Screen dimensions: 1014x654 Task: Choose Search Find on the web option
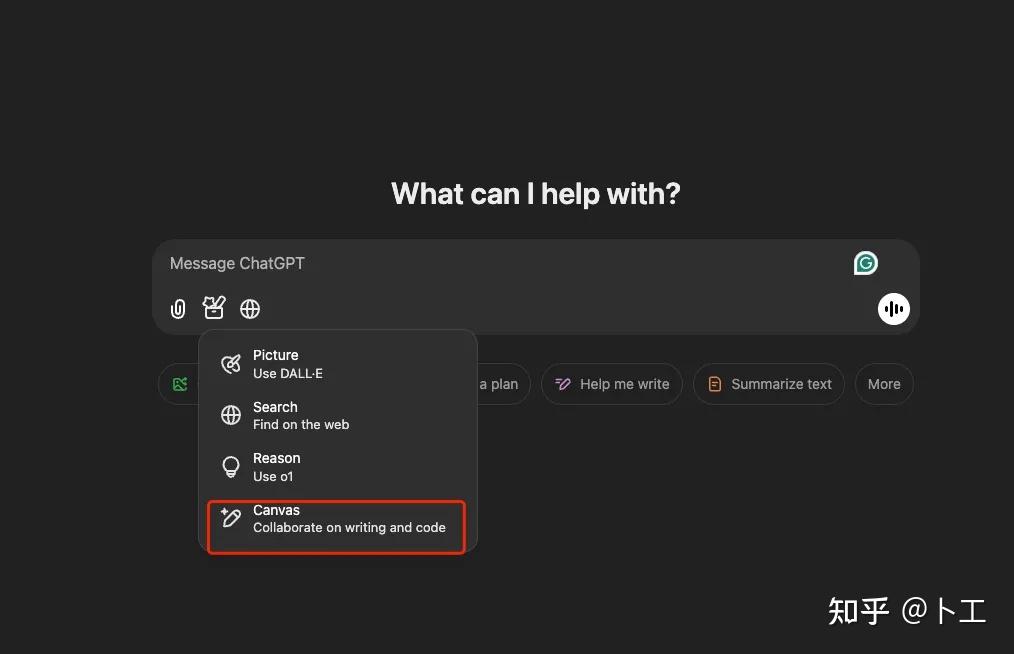(x=339, y=415)
